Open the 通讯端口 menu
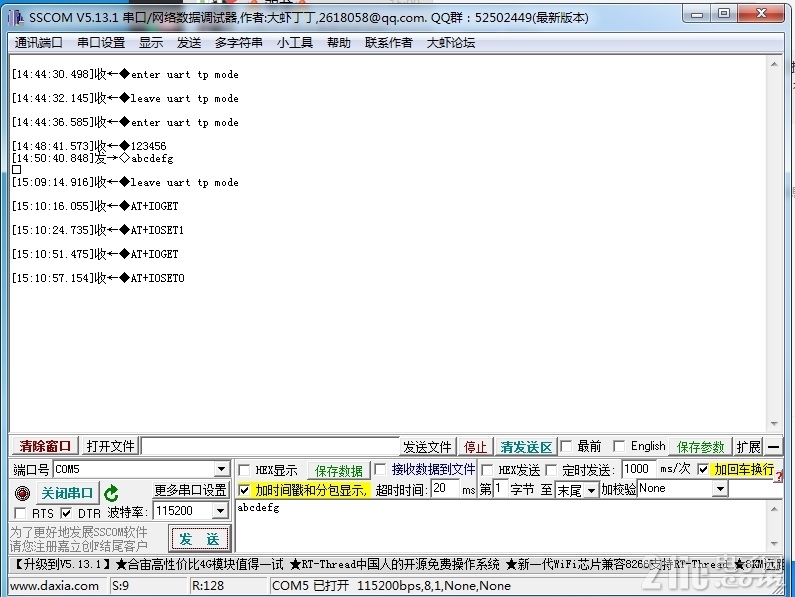 (39, 43)
